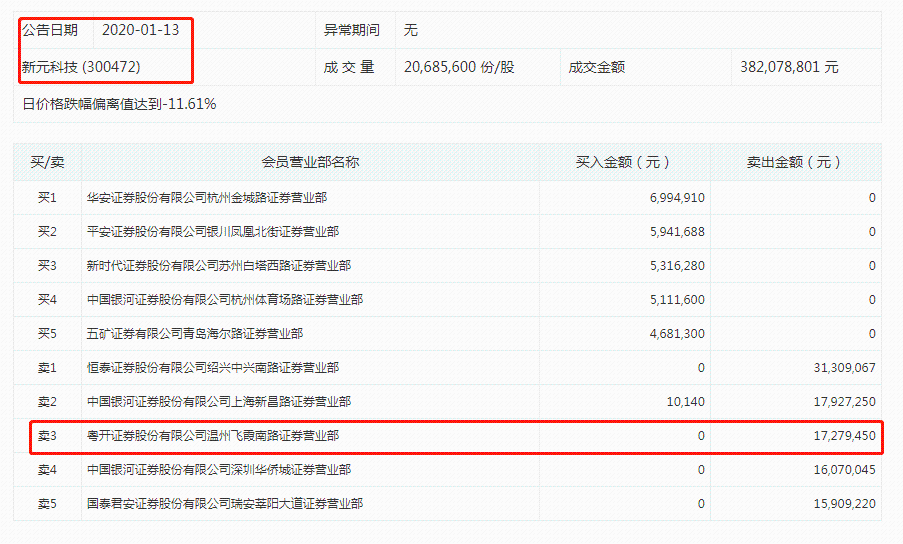Select the 公告日期 label
This screenshot has width=903, height=544.
pos(50,30)
